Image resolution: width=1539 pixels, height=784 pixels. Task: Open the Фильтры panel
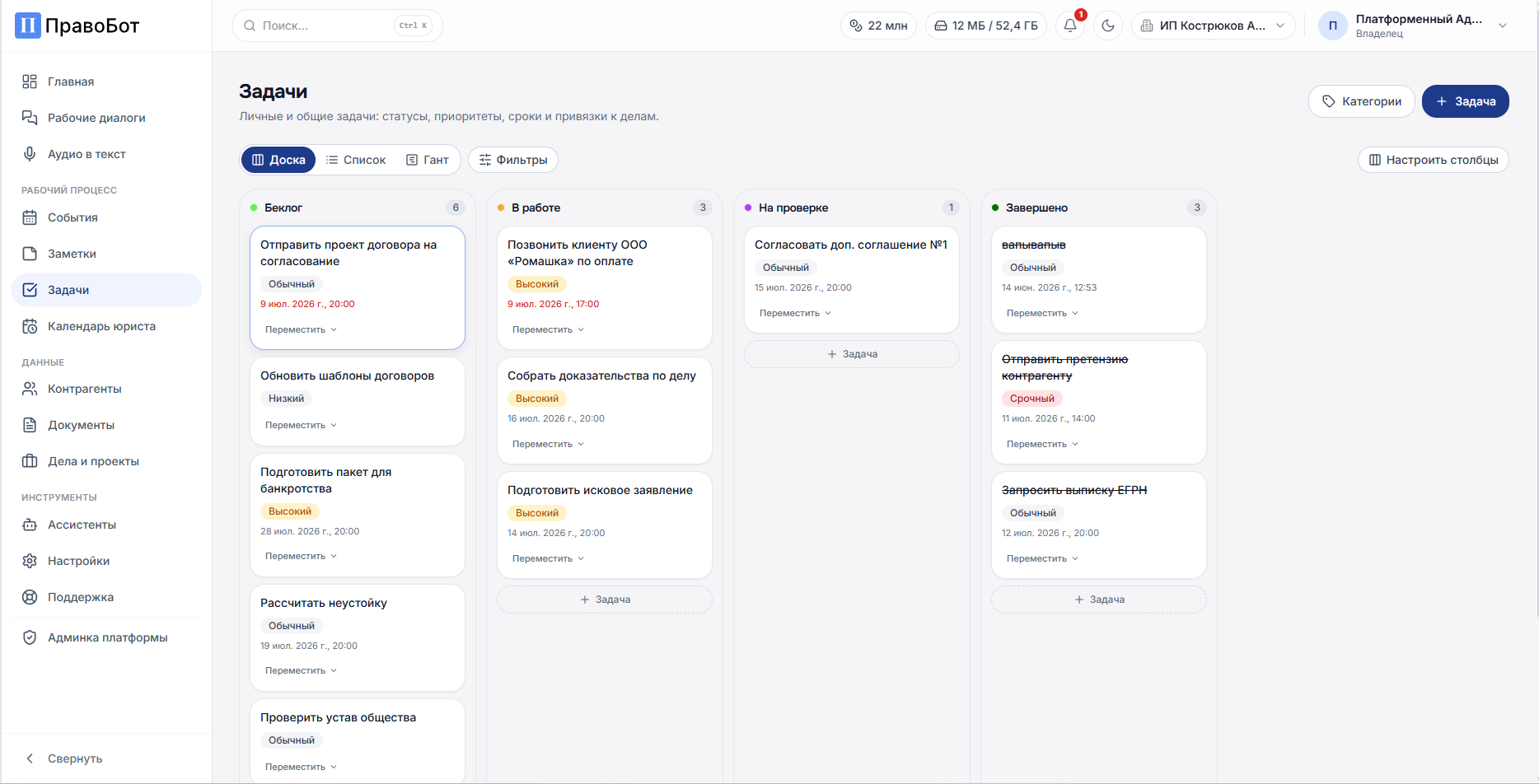point(513,160)
